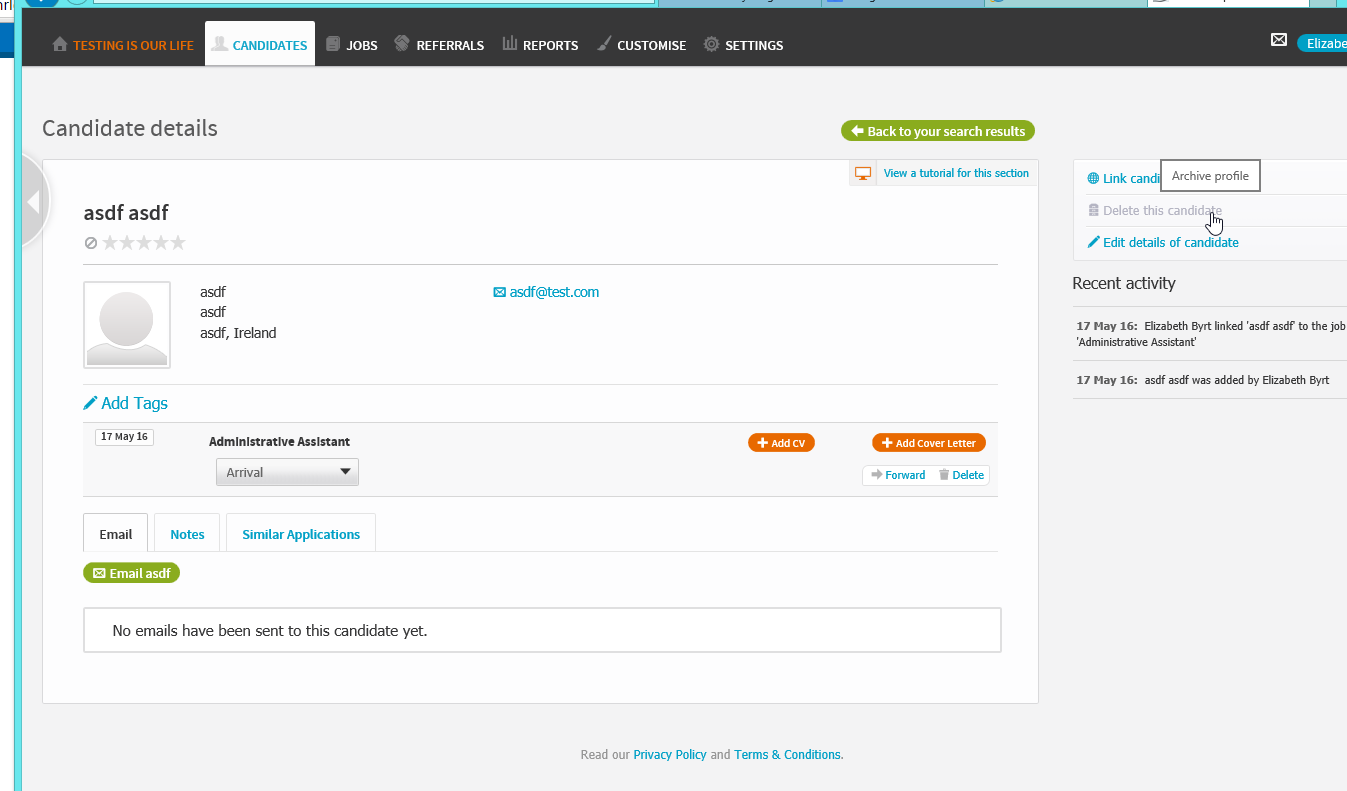1347x791 pixels.
Task: Set the candidate star rating
Action: click(x=144, y=243)
